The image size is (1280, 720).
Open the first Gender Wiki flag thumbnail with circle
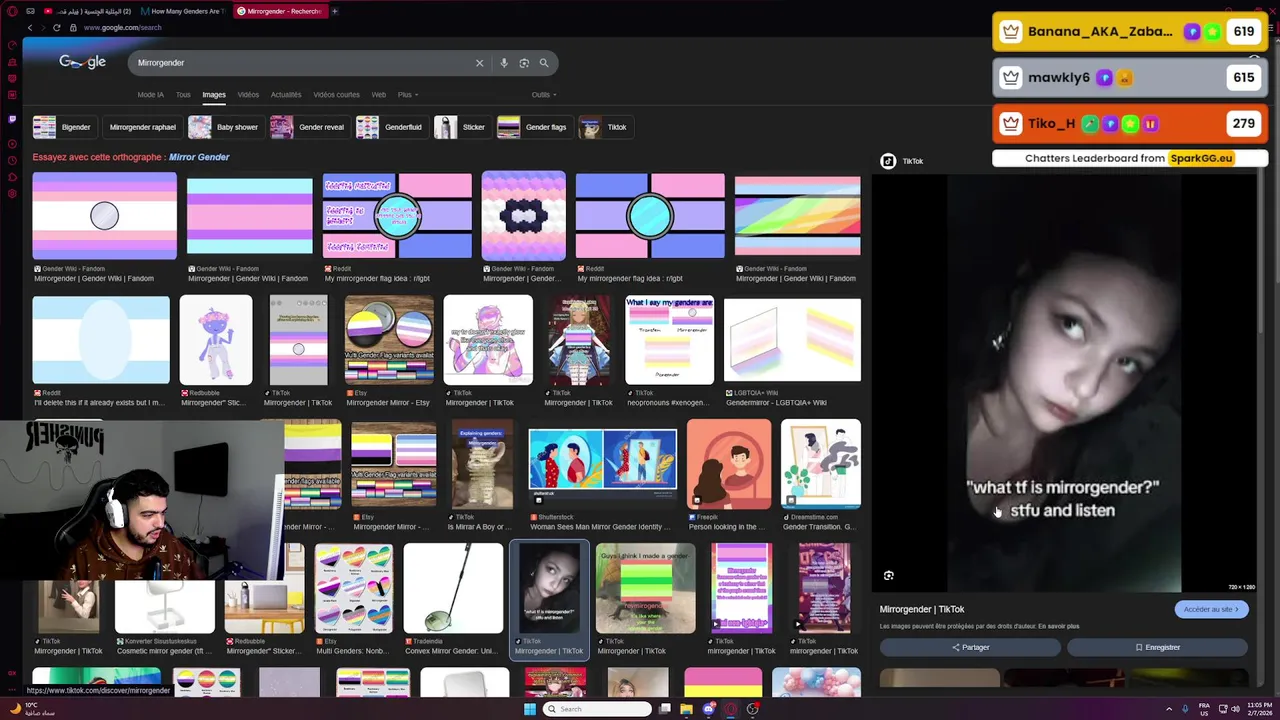[x=104, y=216]
